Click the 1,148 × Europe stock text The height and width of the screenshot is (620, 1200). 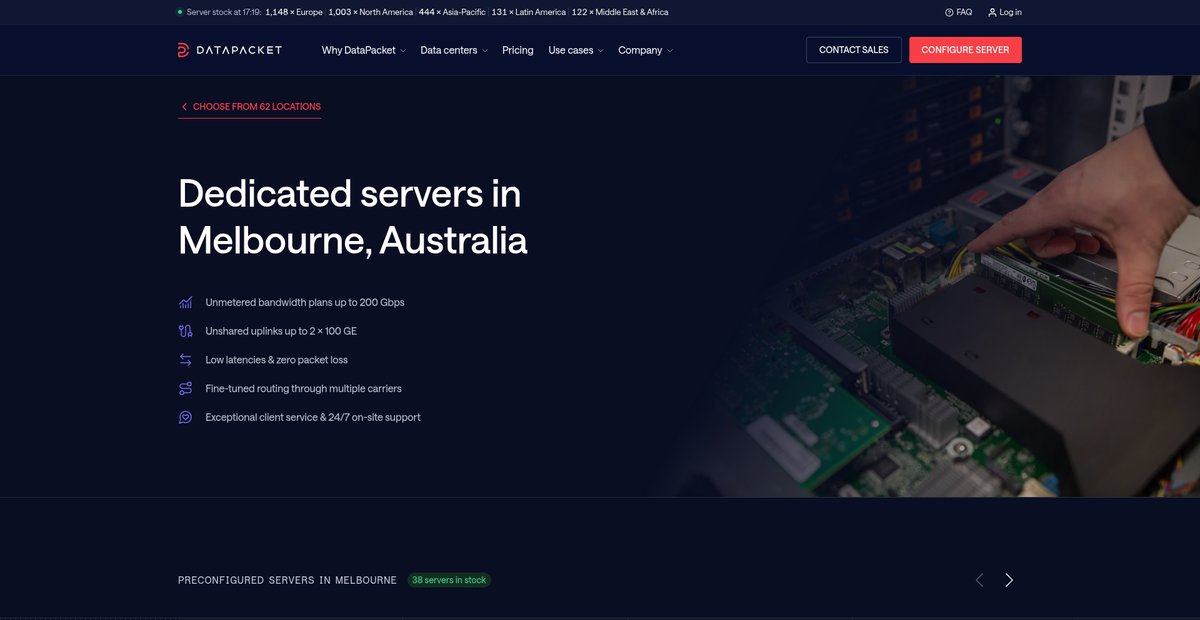pos(294,12)
